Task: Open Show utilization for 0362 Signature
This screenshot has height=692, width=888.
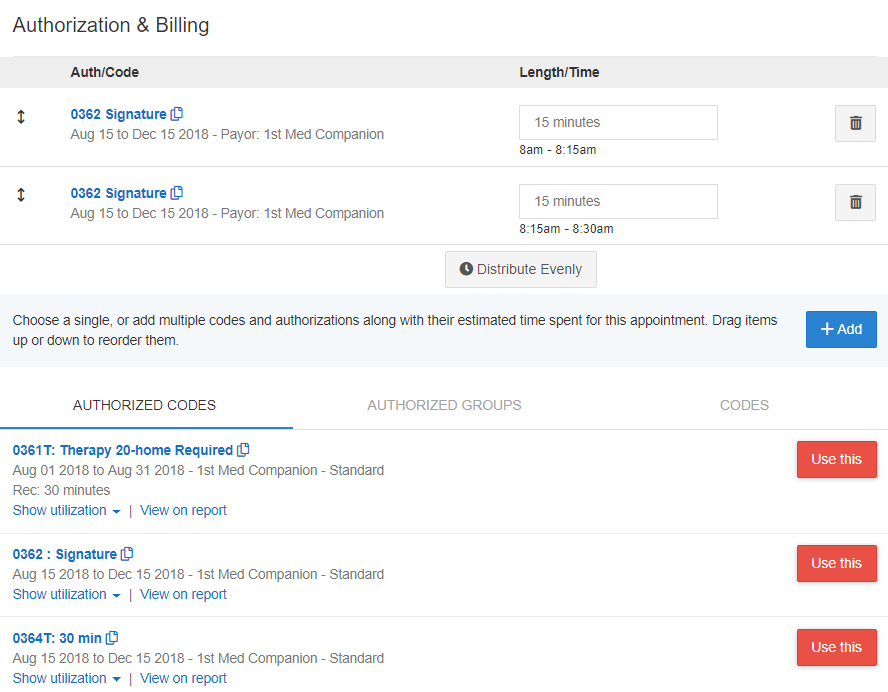Action: tap(60, 594)
